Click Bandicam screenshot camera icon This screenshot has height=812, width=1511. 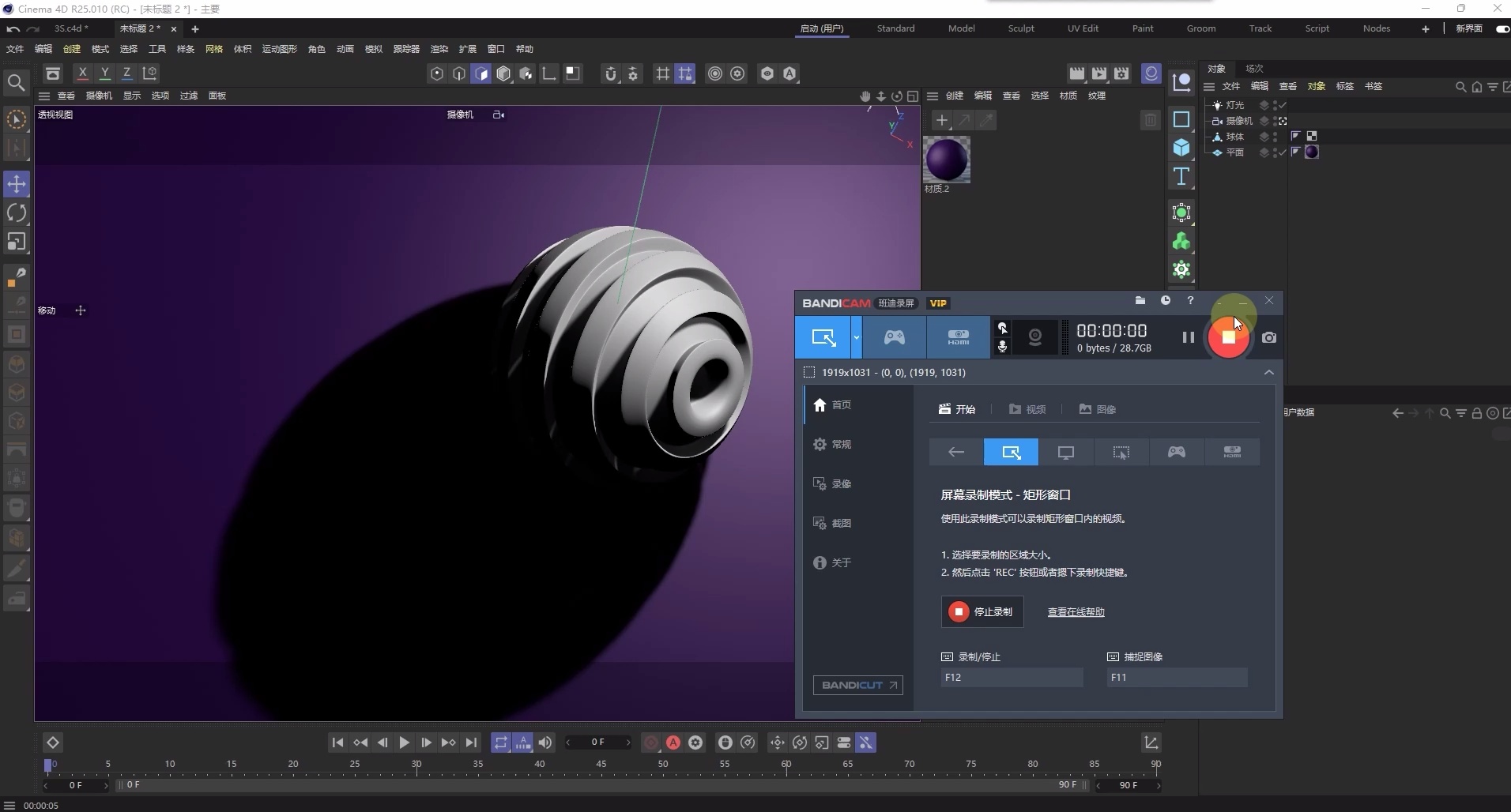tap(1268, 337)
